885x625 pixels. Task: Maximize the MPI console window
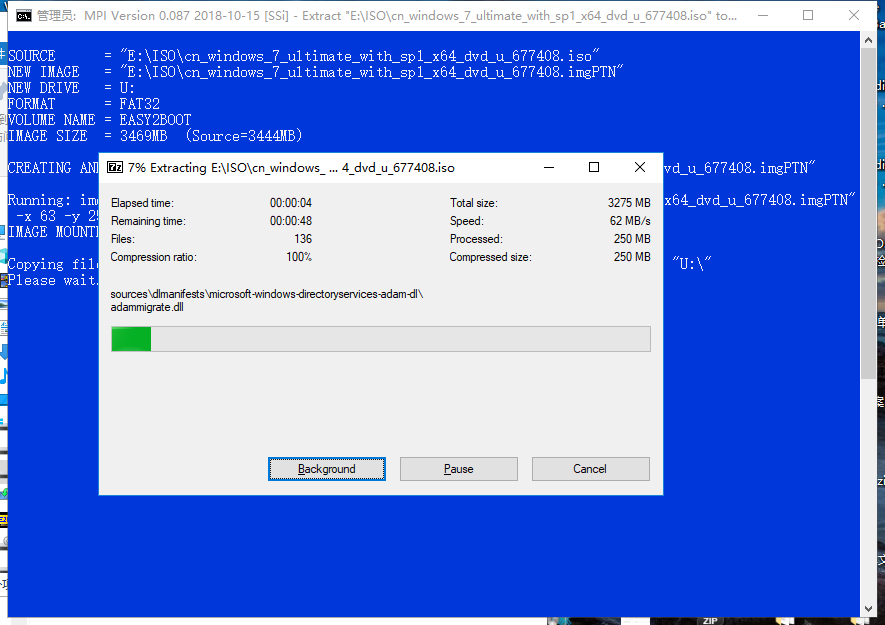808,15
